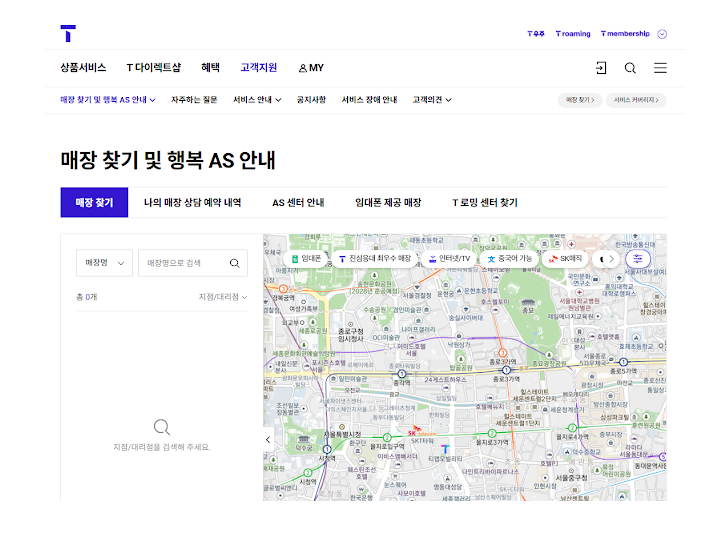Click the T world logo
This screenshot has height=538, width=724.
(x=68, y=33)
